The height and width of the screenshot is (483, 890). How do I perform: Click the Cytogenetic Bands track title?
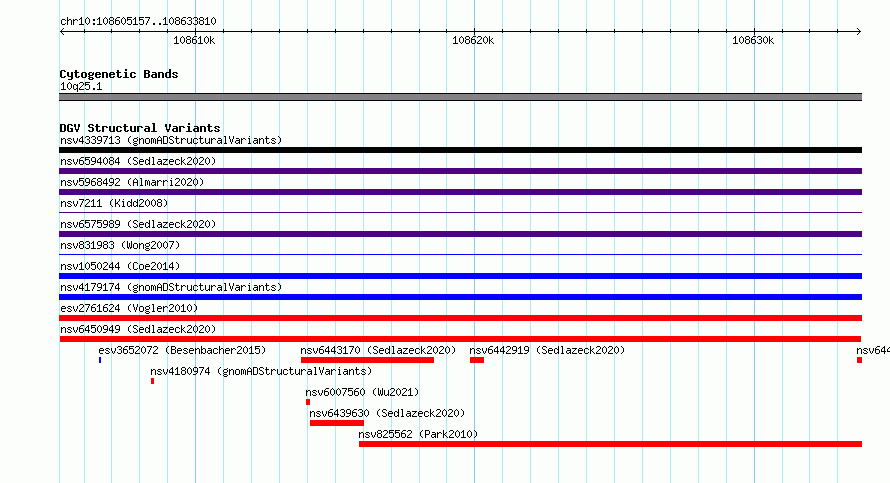click(119, 74)
